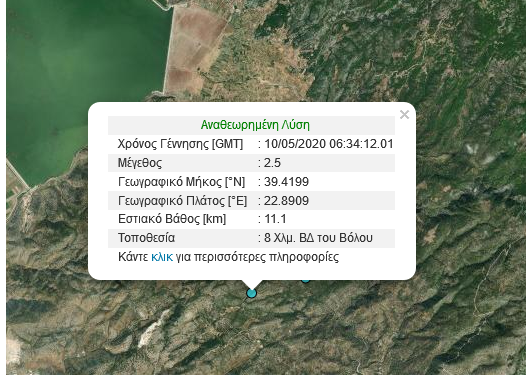
Task: Click the brown farmland fields beside the lake
Action: click(x=195, y=50)
